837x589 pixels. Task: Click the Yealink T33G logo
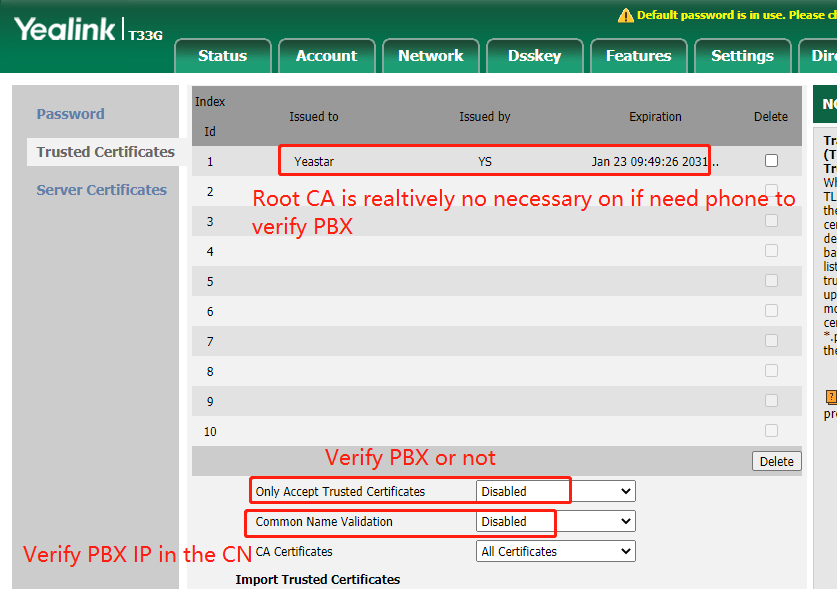pyautogui.click(x=88, y=29)
